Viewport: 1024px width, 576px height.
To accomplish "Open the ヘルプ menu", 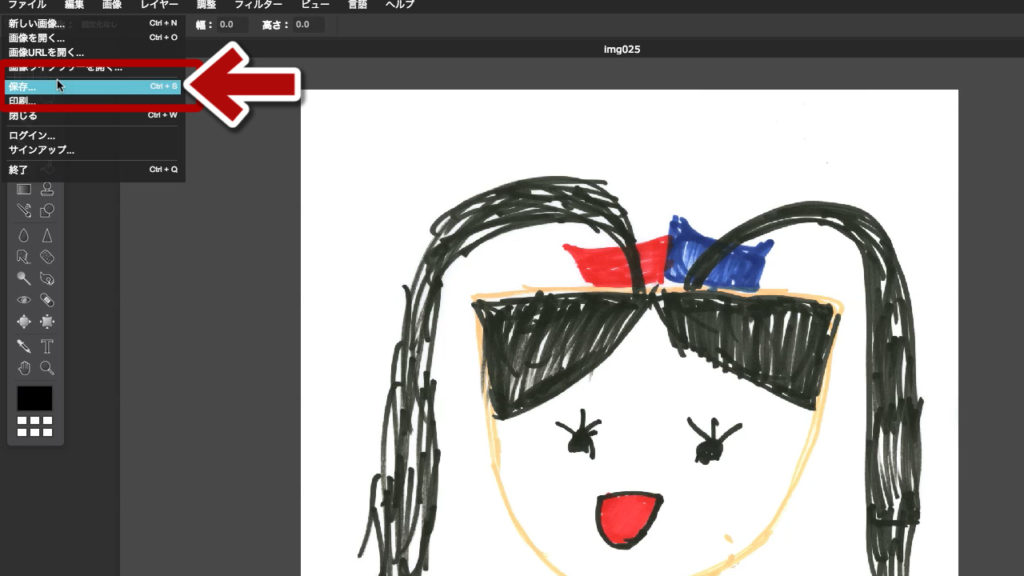I will coord(400,5).
